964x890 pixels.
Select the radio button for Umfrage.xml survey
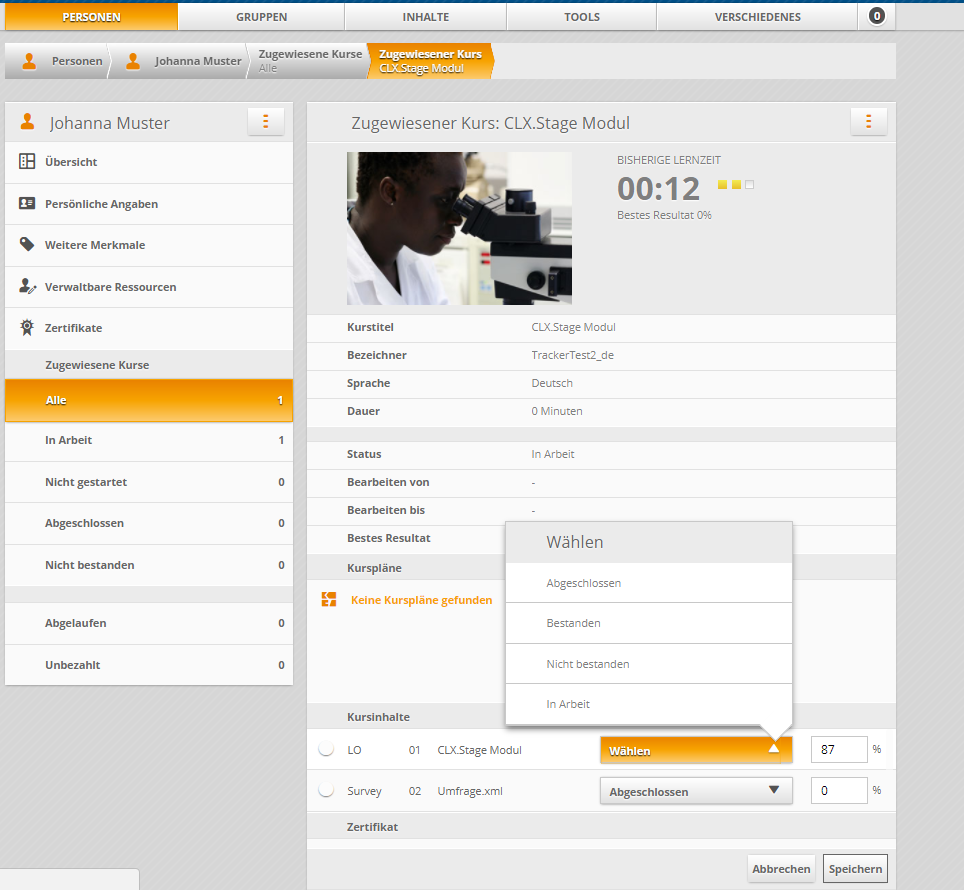point(326,791)
